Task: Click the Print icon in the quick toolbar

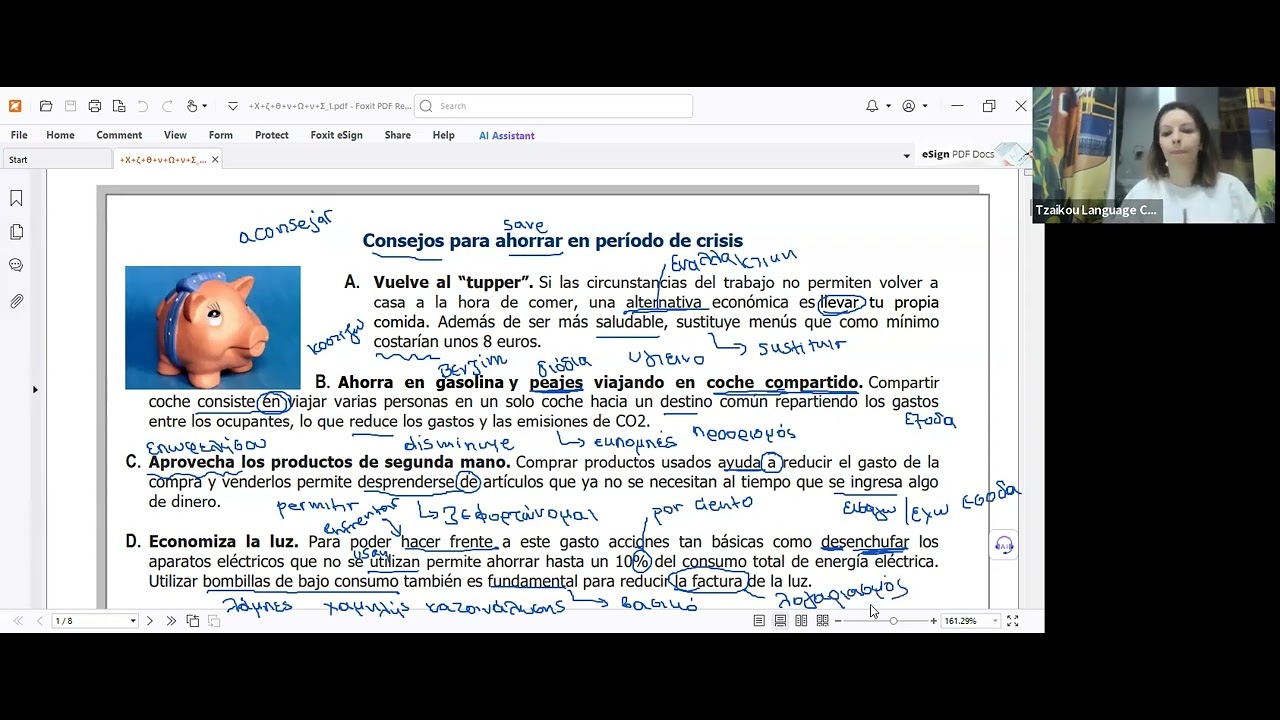Action: point(95,106)
